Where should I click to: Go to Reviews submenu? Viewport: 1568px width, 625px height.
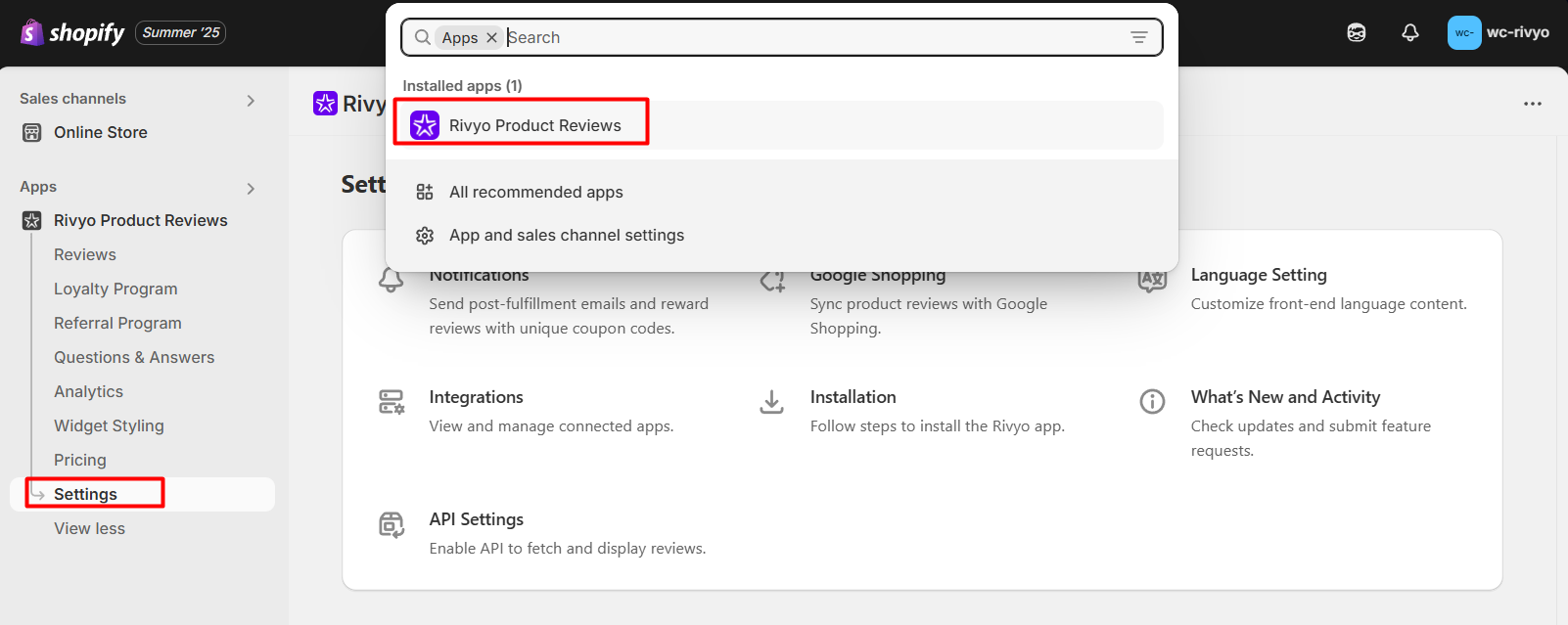coord(85,254)
